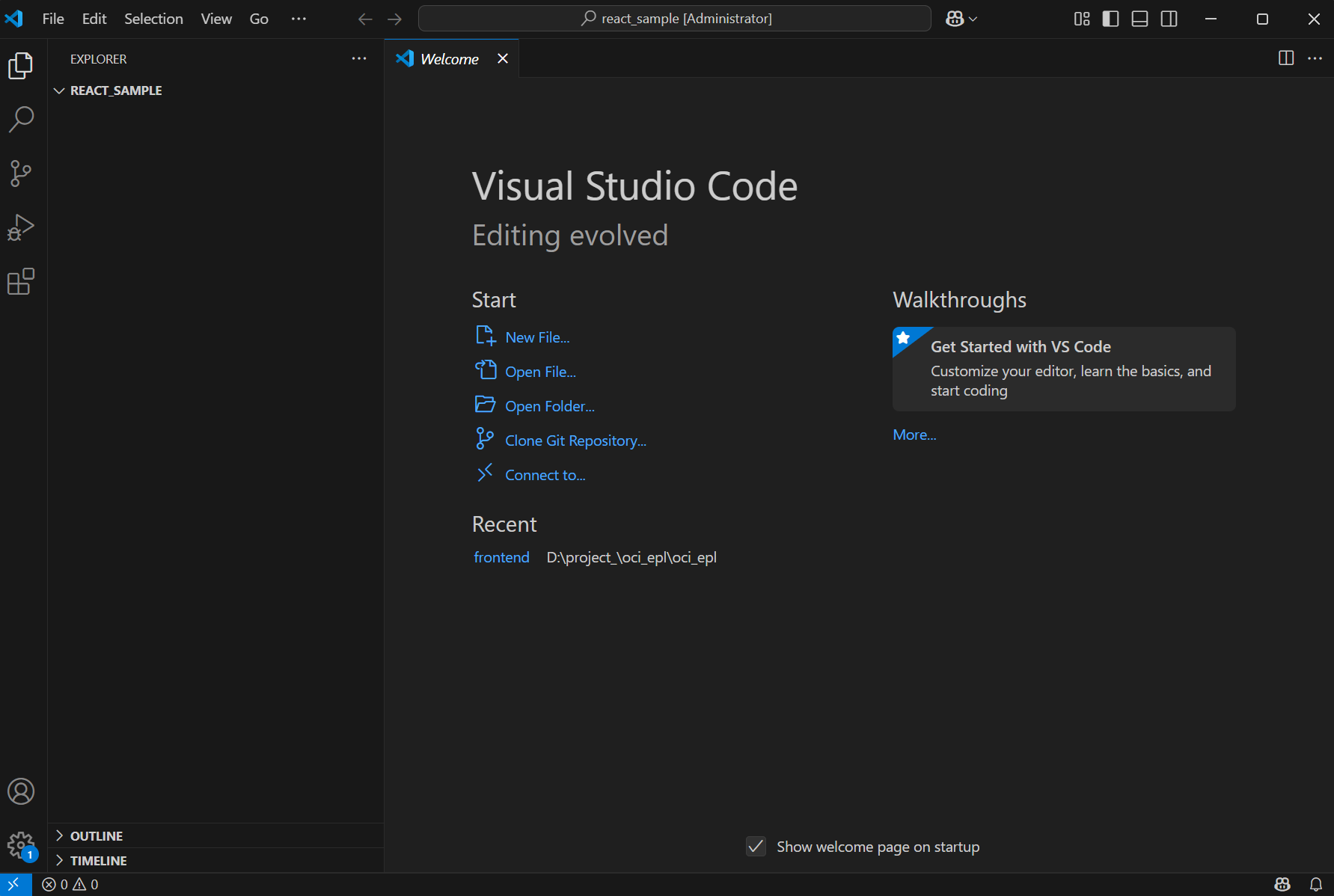Viewport: 1334px width, 896px height.
Task: Toggle the bottom panel visibility
Action: (1140, 19)
